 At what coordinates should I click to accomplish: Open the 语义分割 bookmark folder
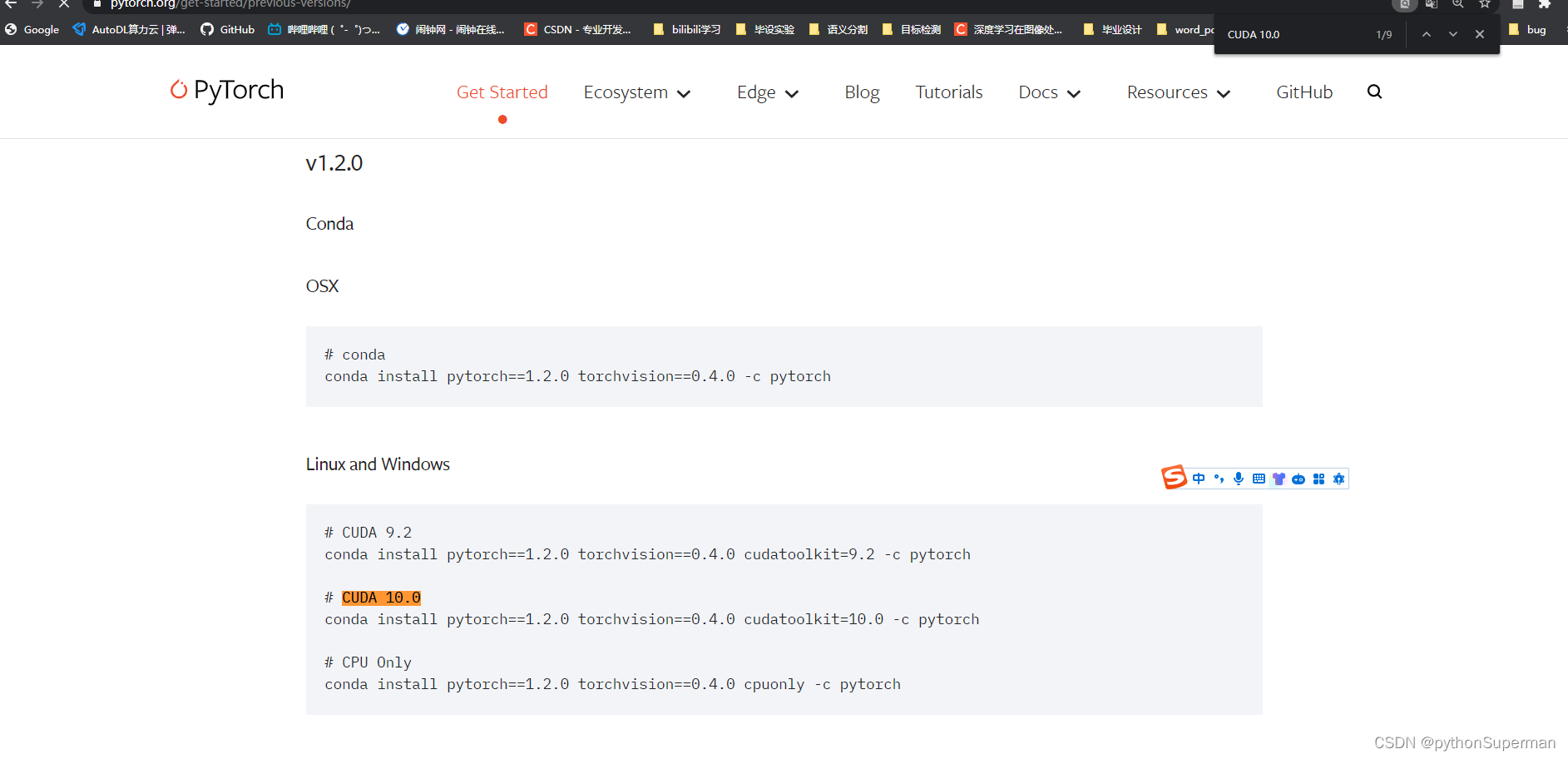[x=838, y=29]
